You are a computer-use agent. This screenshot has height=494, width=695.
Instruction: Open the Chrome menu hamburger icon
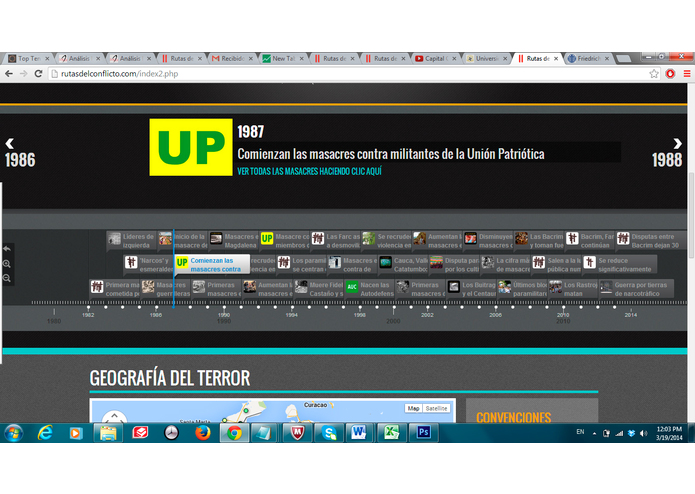click(x=687, y=74)
